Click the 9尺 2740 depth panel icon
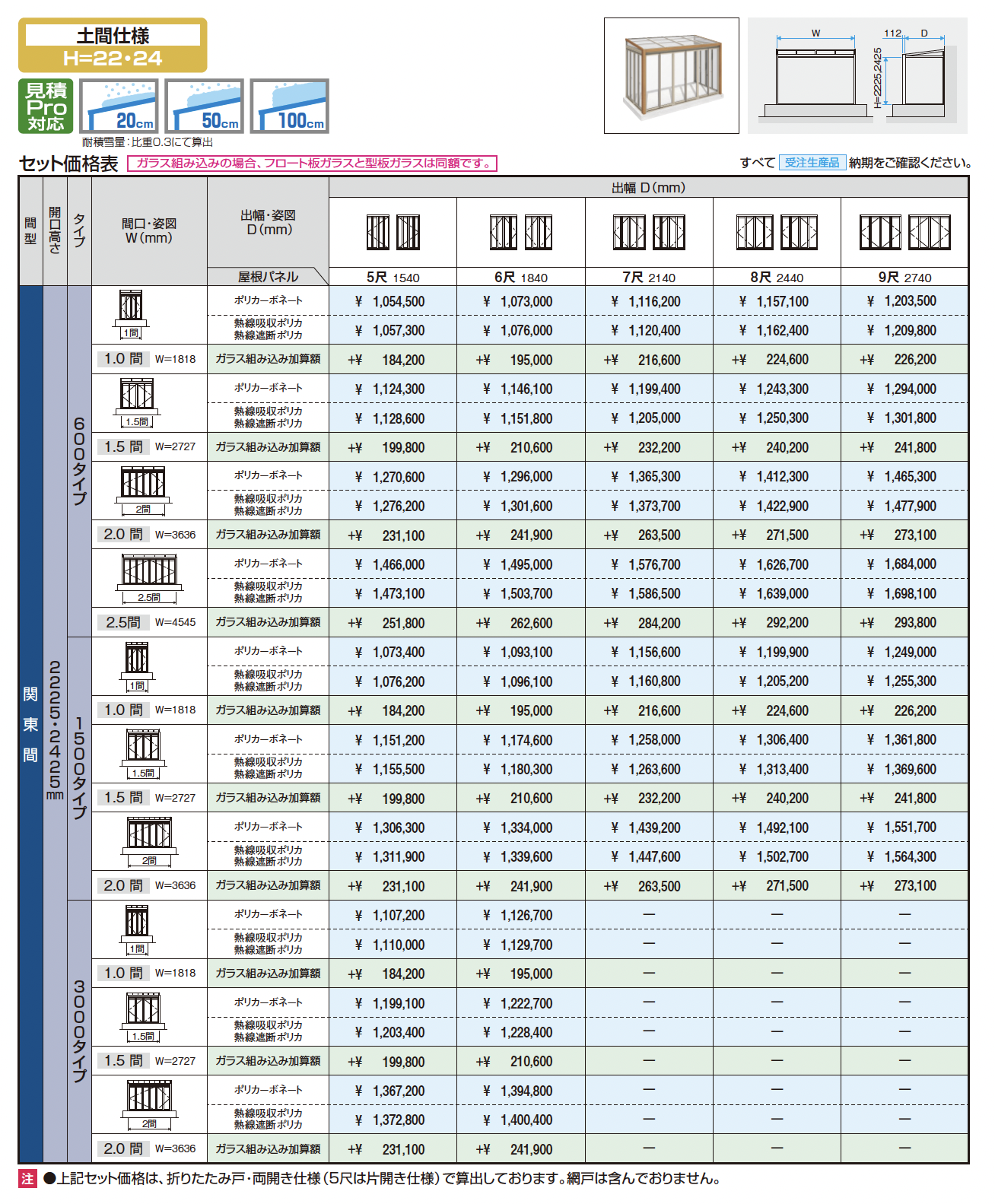 pyautogui.click(x=904, y=232)
